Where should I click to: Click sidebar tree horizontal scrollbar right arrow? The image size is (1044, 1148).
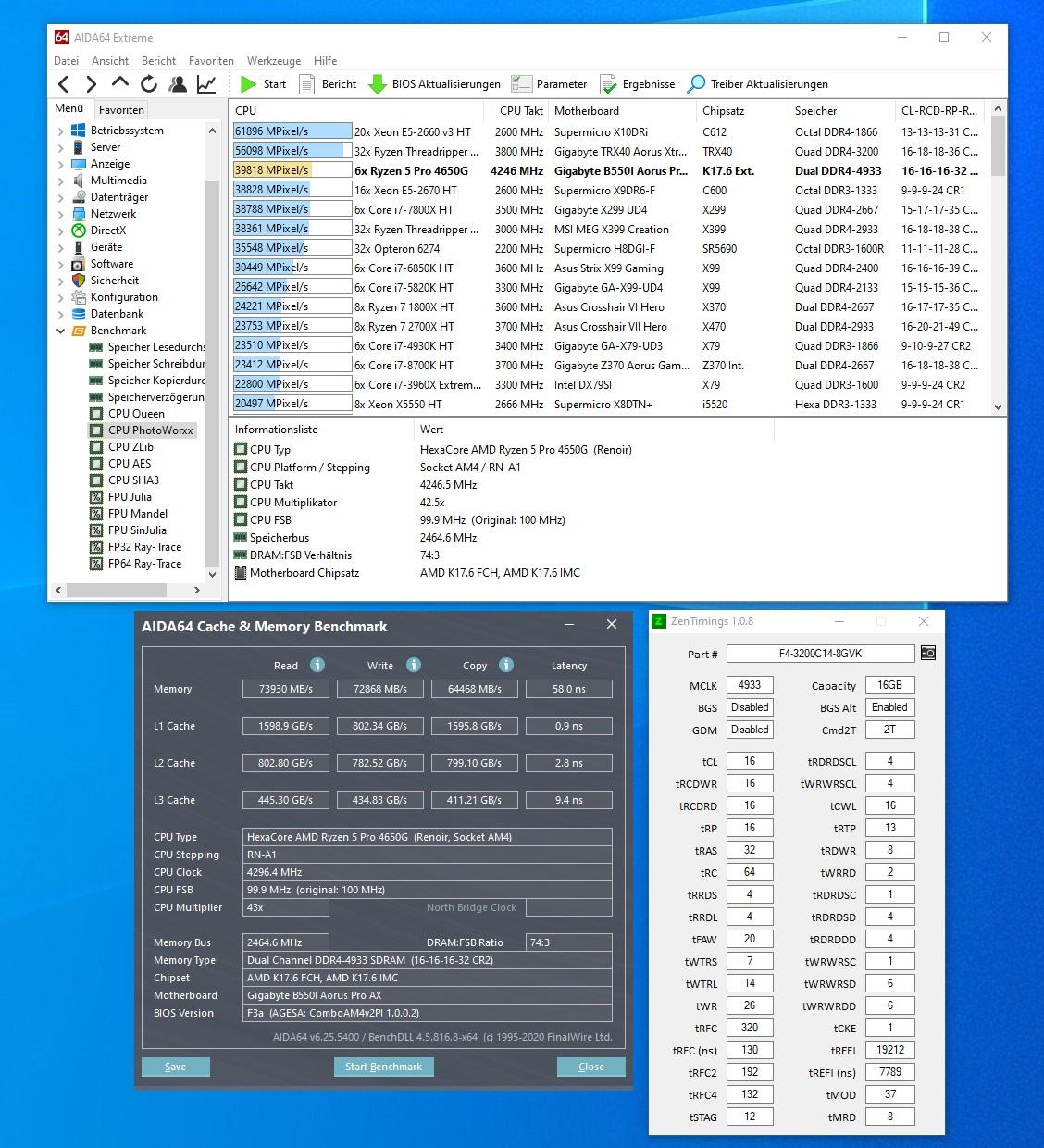196,590
